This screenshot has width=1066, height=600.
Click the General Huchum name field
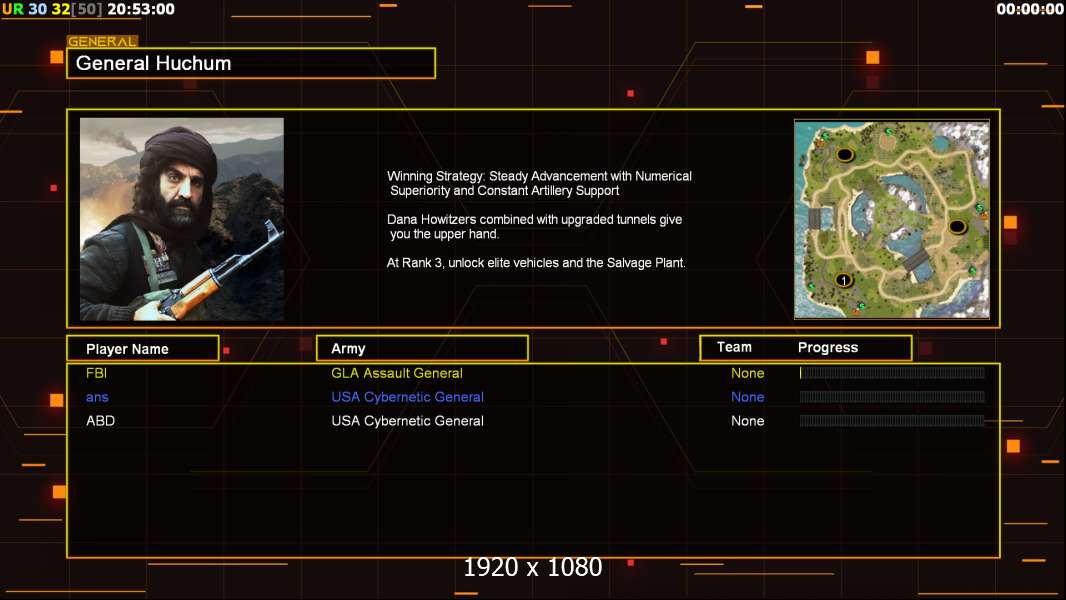pyautogui.click(x=251, y=63)
